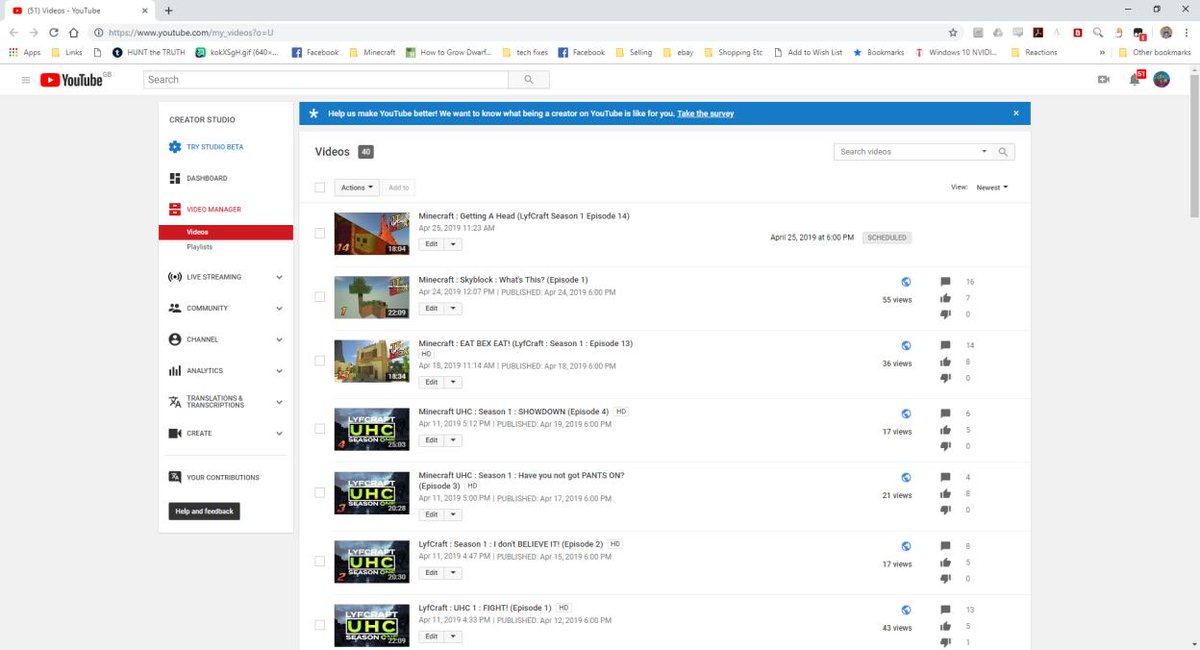This screenshot has height=650, width=1200.
Task: Open the account avatar menu
Action: [1162, 80]
